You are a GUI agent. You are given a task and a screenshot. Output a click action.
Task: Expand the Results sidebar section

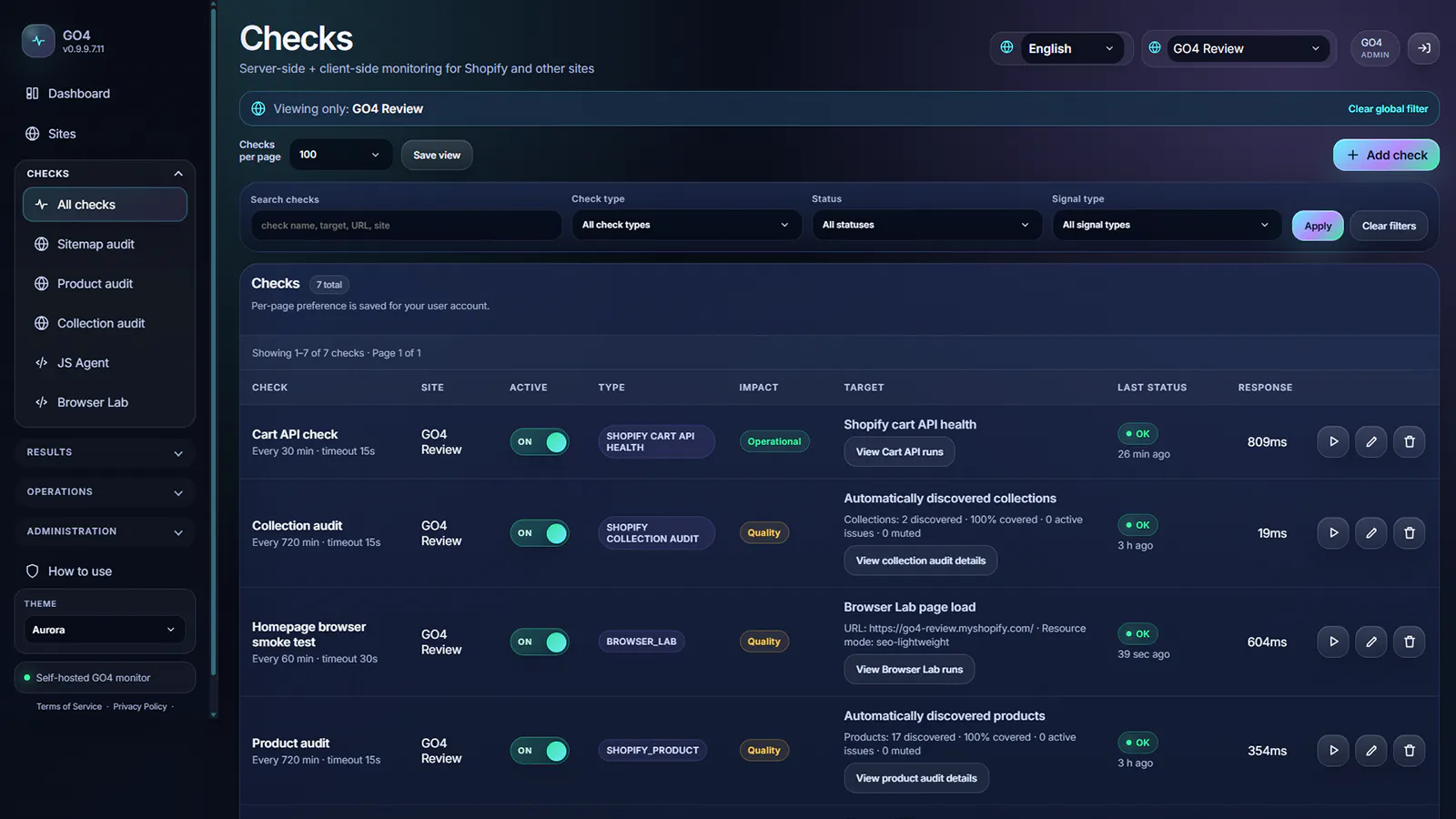click(x=106, y=452)
